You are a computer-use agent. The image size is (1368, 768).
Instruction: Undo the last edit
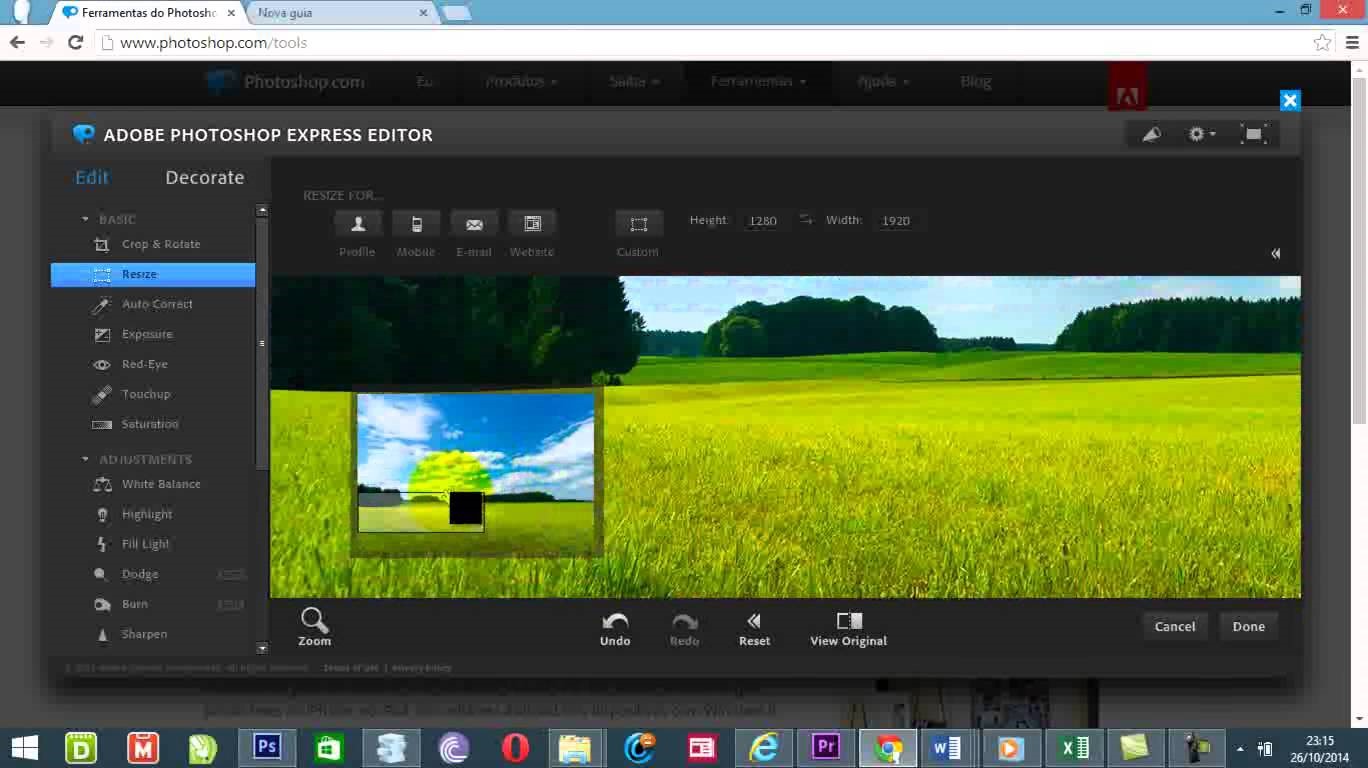click(x=615, y=629)
